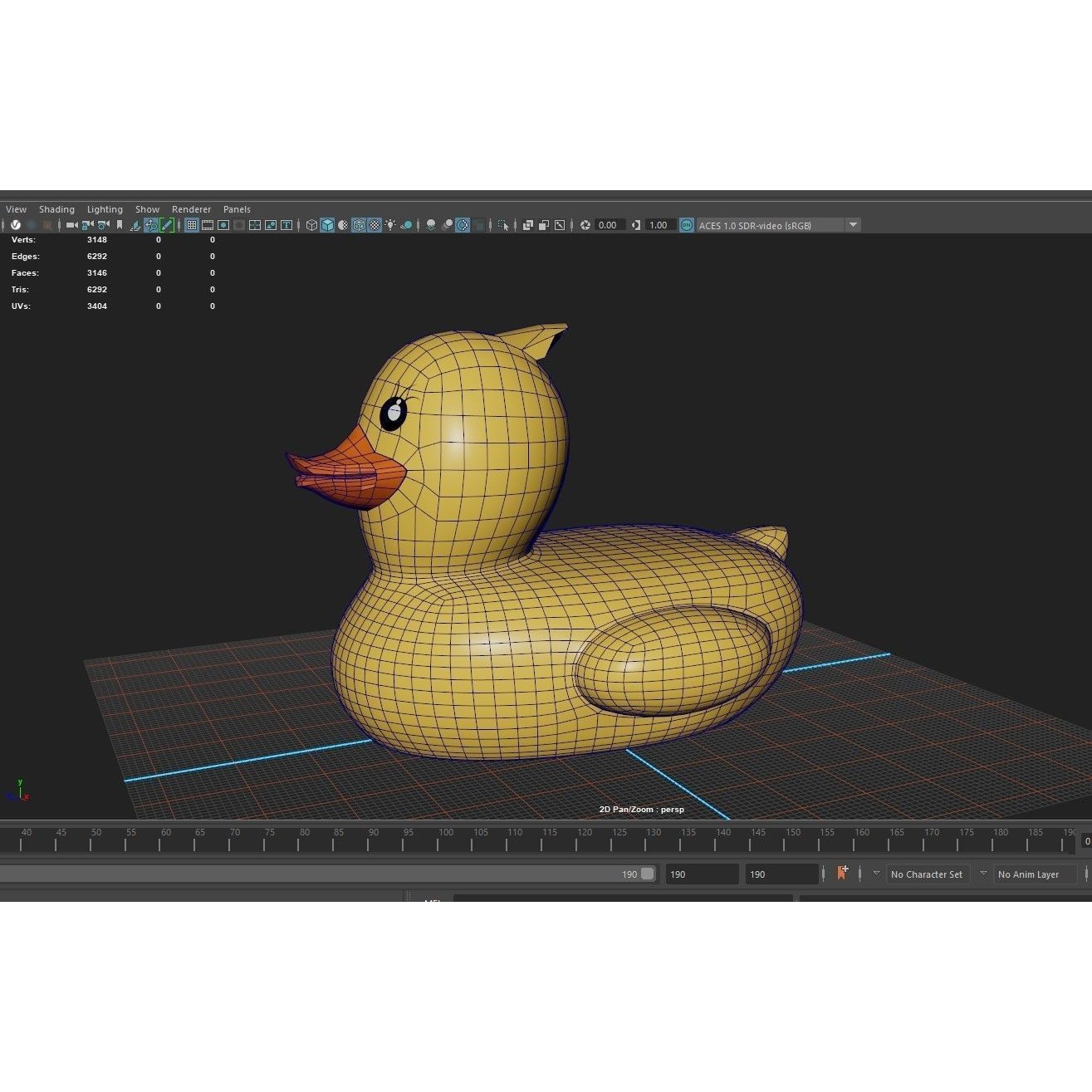Click the Bookmark view icon
This screenshot has height=1092, width=1092.
click(120, 225)
